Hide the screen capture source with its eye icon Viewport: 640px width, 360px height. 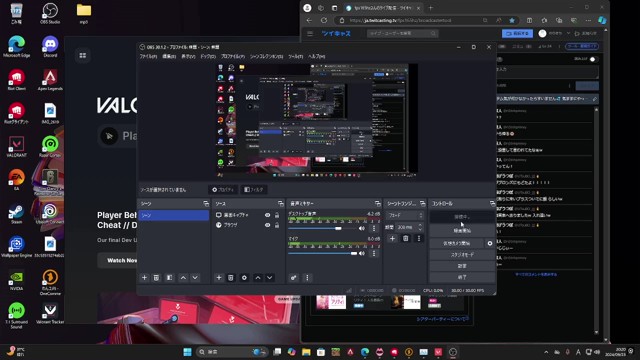(x=267, y=215)
